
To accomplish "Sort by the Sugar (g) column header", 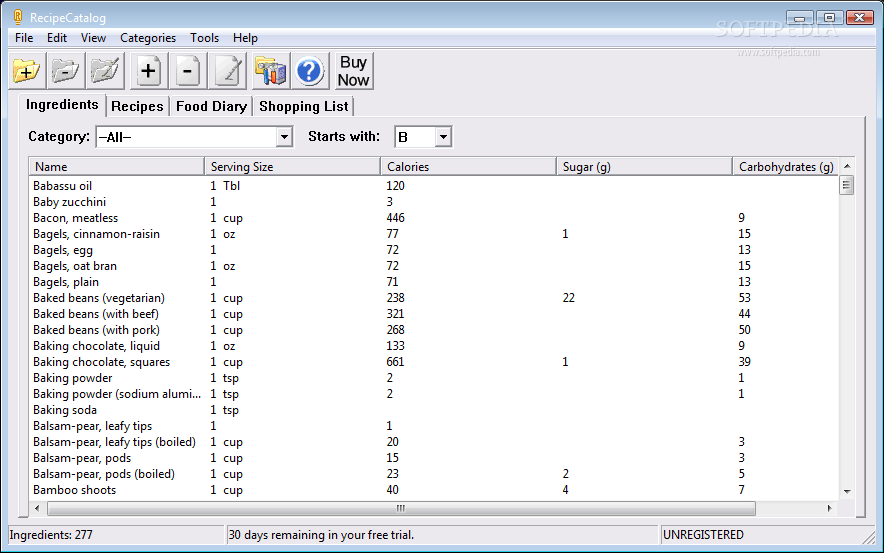I will [x=644, y=167].
